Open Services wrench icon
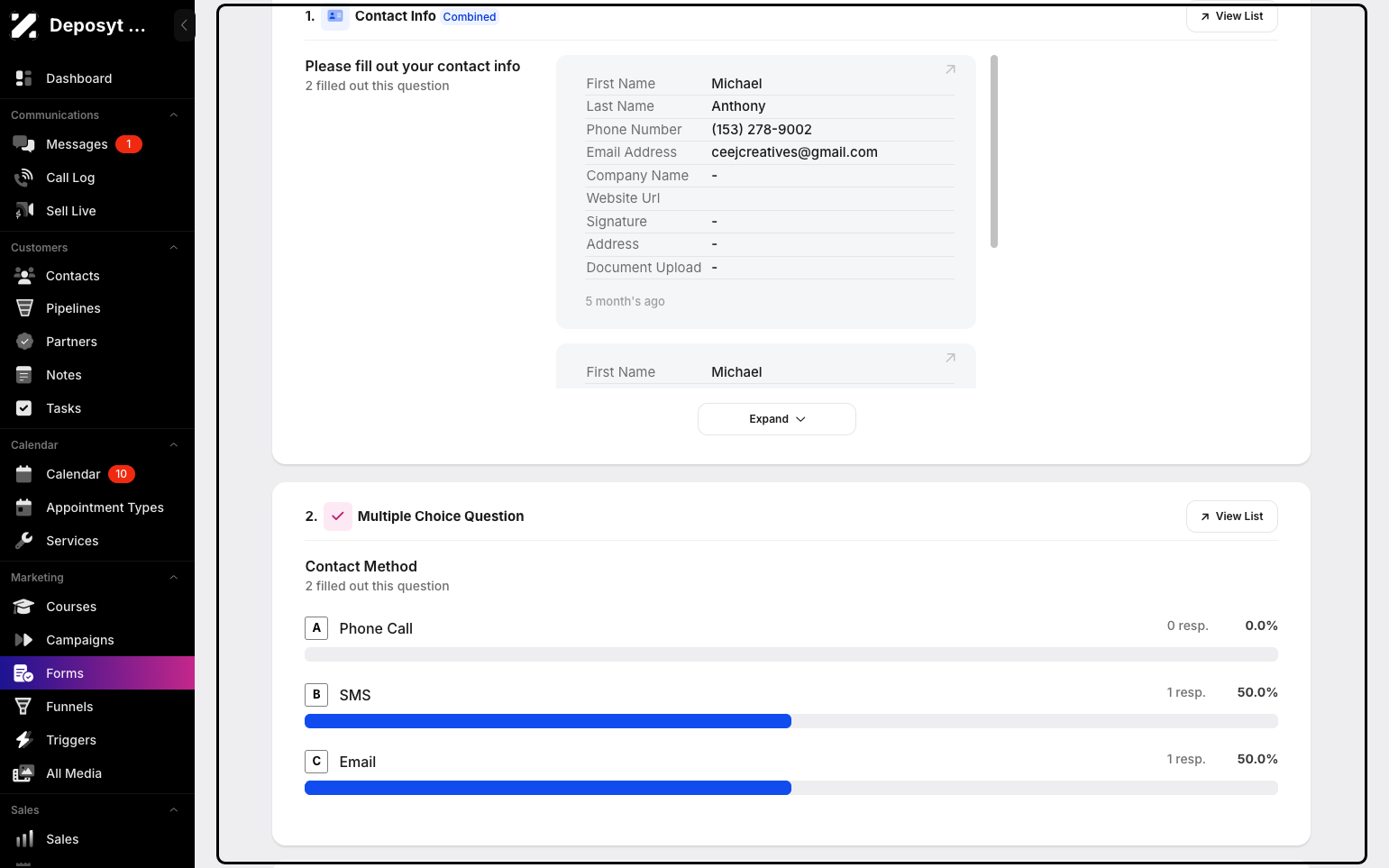The image size is (1389, 868). coord(24,541)
